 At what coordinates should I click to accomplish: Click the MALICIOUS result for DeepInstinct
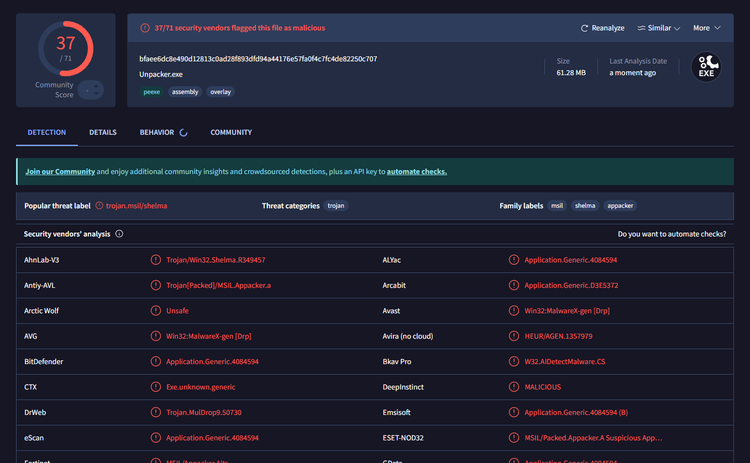[x=543, y=386]
